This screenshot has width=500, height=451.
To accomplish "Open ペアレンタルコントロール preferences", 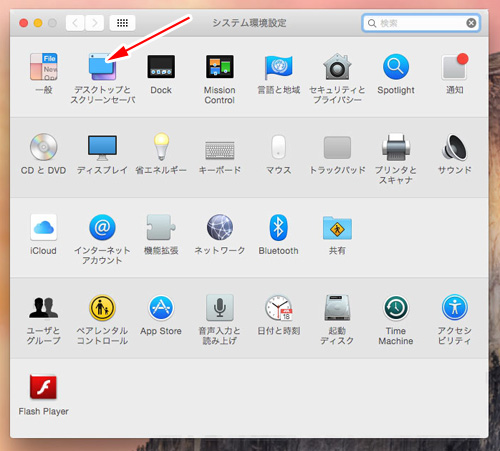I will pyautogui.click(x=102, y=308).
